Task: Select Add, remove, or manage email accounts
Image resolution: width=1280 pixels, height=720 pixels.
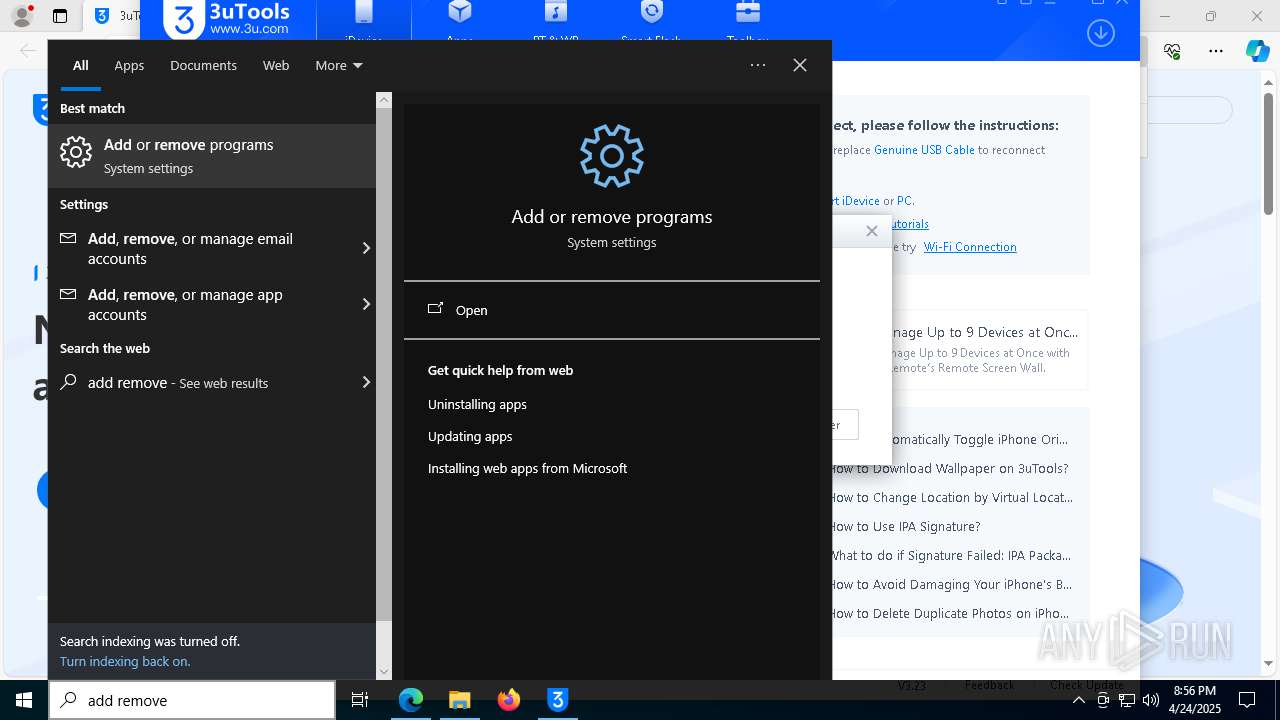Action: [212, 248]
